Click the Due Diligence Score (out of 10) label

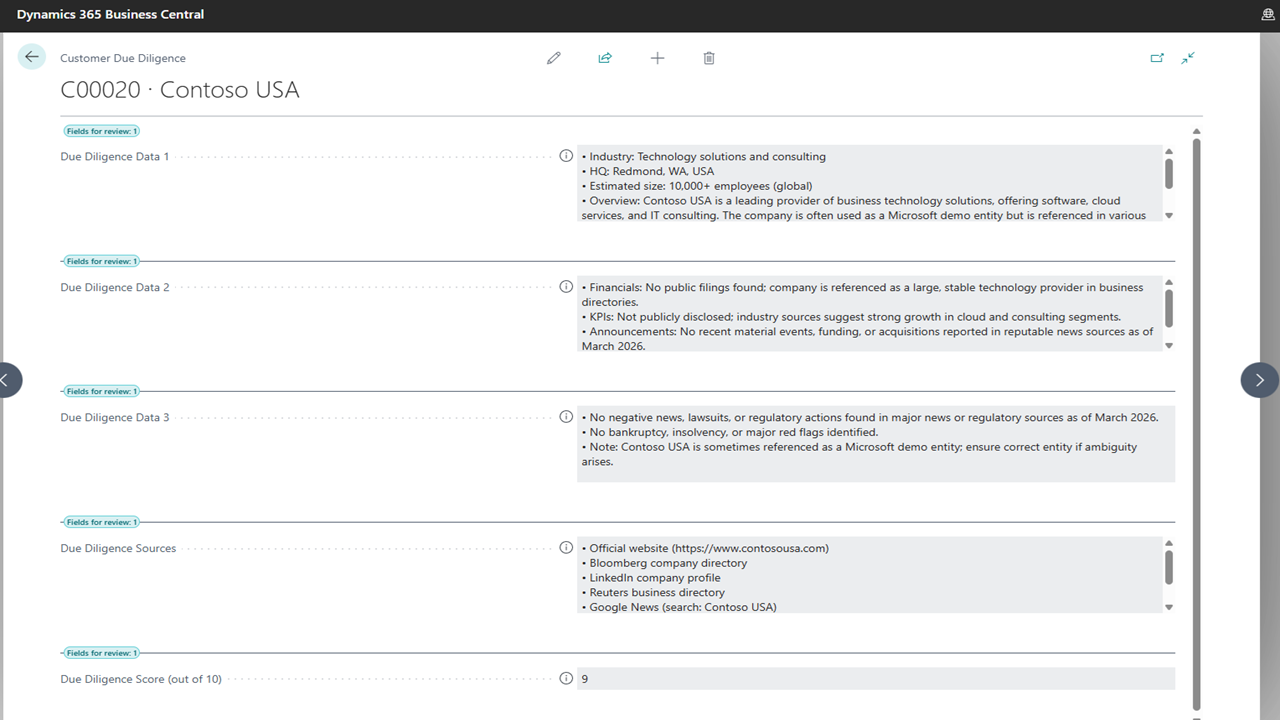coord(141,679)
